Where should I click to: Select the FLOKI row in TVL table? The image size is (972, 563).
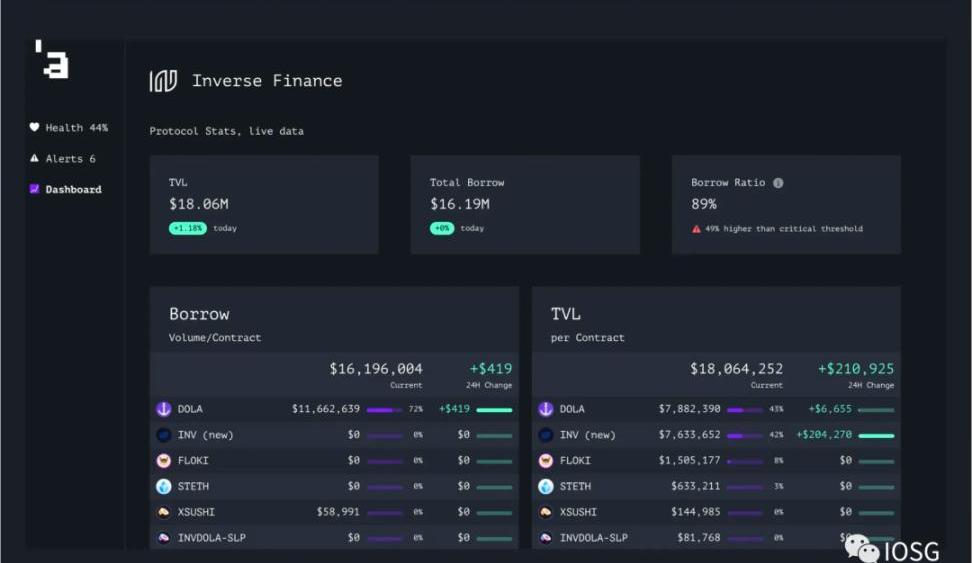pyautogui.click(x=716, y=461)
